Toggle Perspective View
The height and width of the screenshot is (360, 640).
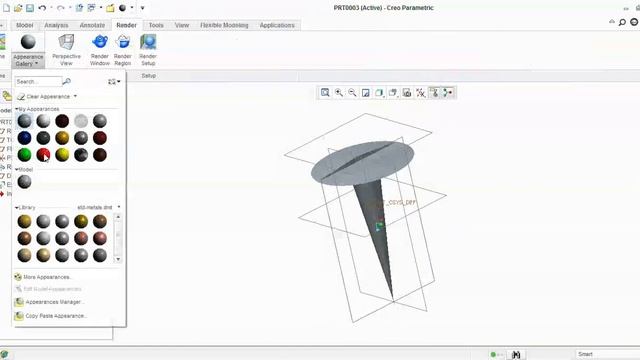[66, 50]
